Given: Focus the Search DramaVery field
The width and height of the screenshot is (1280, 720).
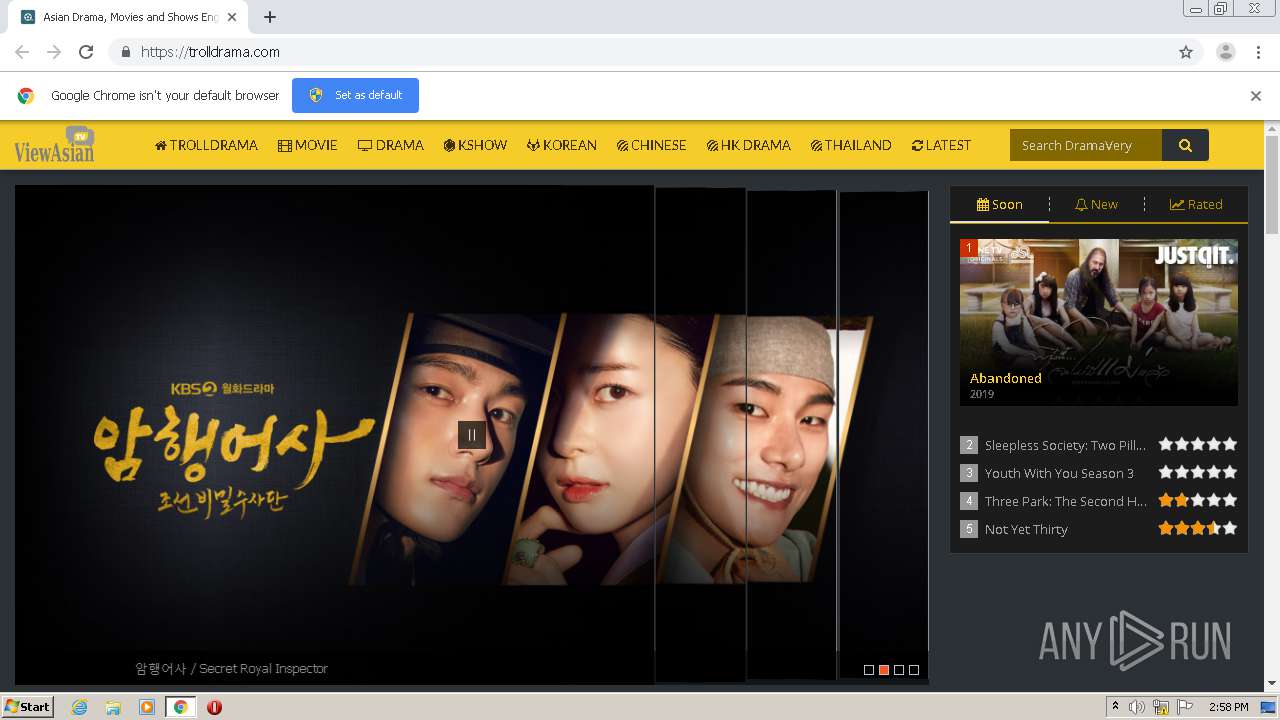Looking at the screenshot, I should 1086,145.
